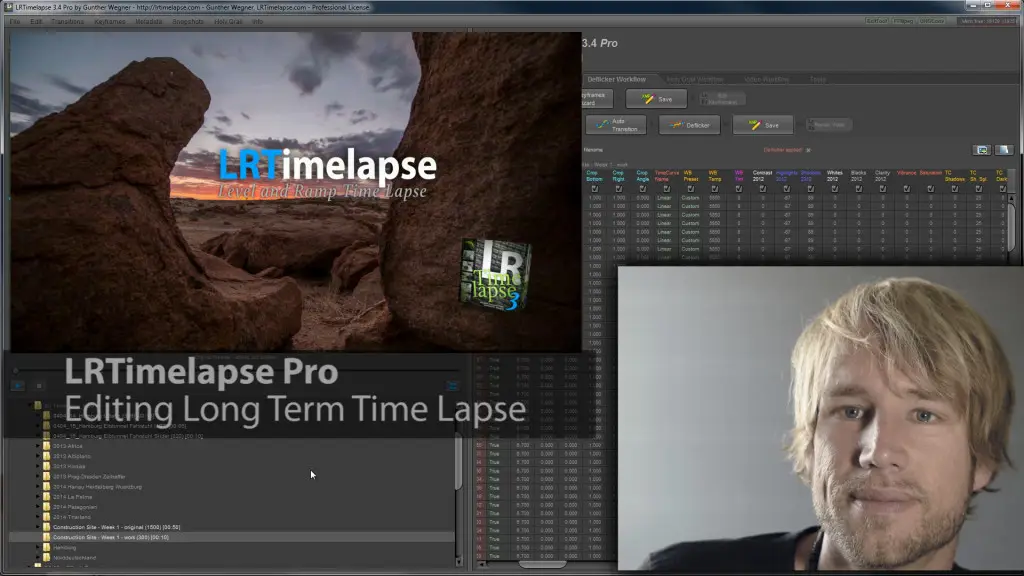Switch to the Holy Grail Workflow tab
The image size is (1024, 576).
coord(695,79)
